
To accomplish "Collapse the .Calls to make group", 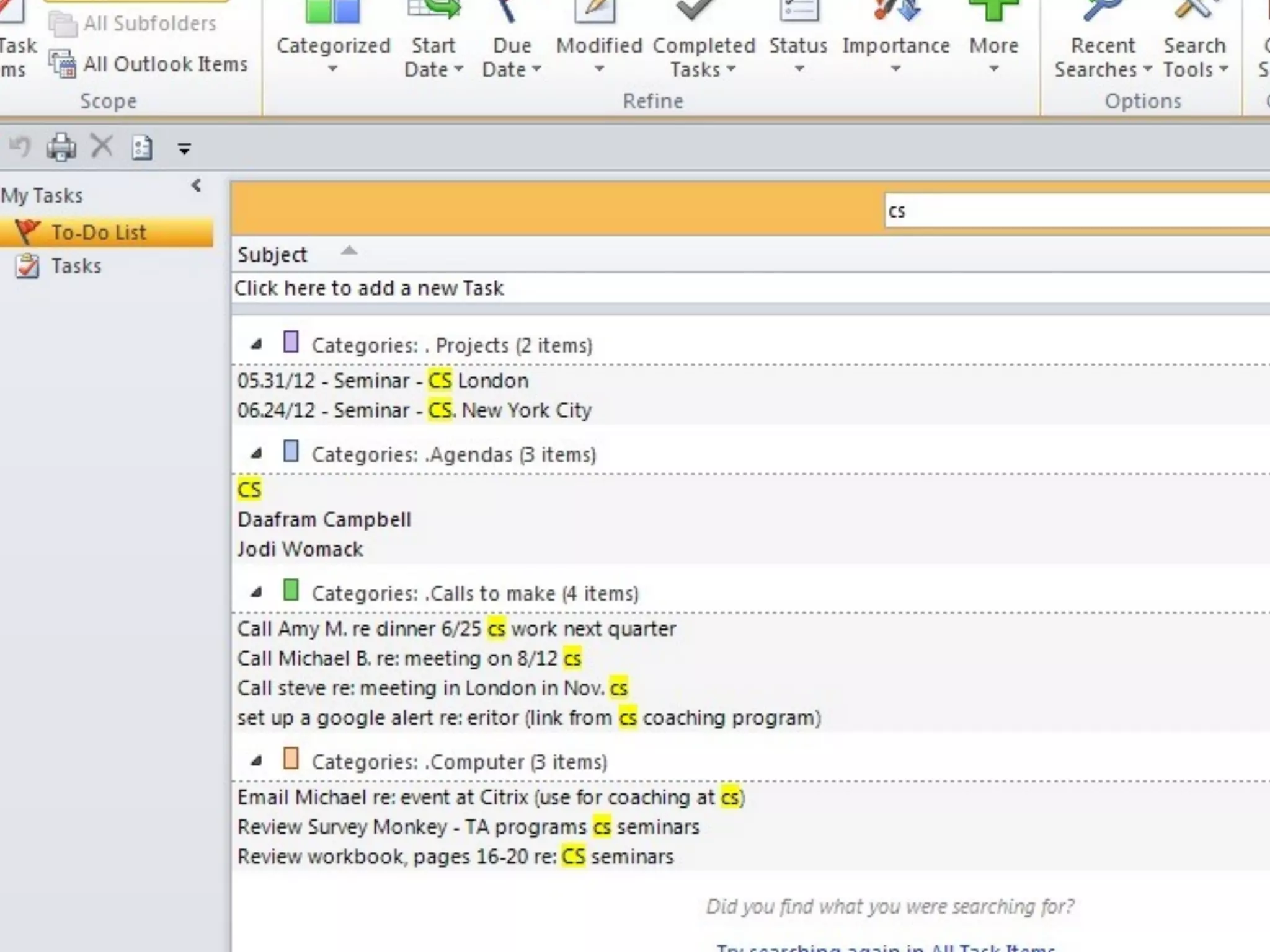I will [x=256, y=593].
